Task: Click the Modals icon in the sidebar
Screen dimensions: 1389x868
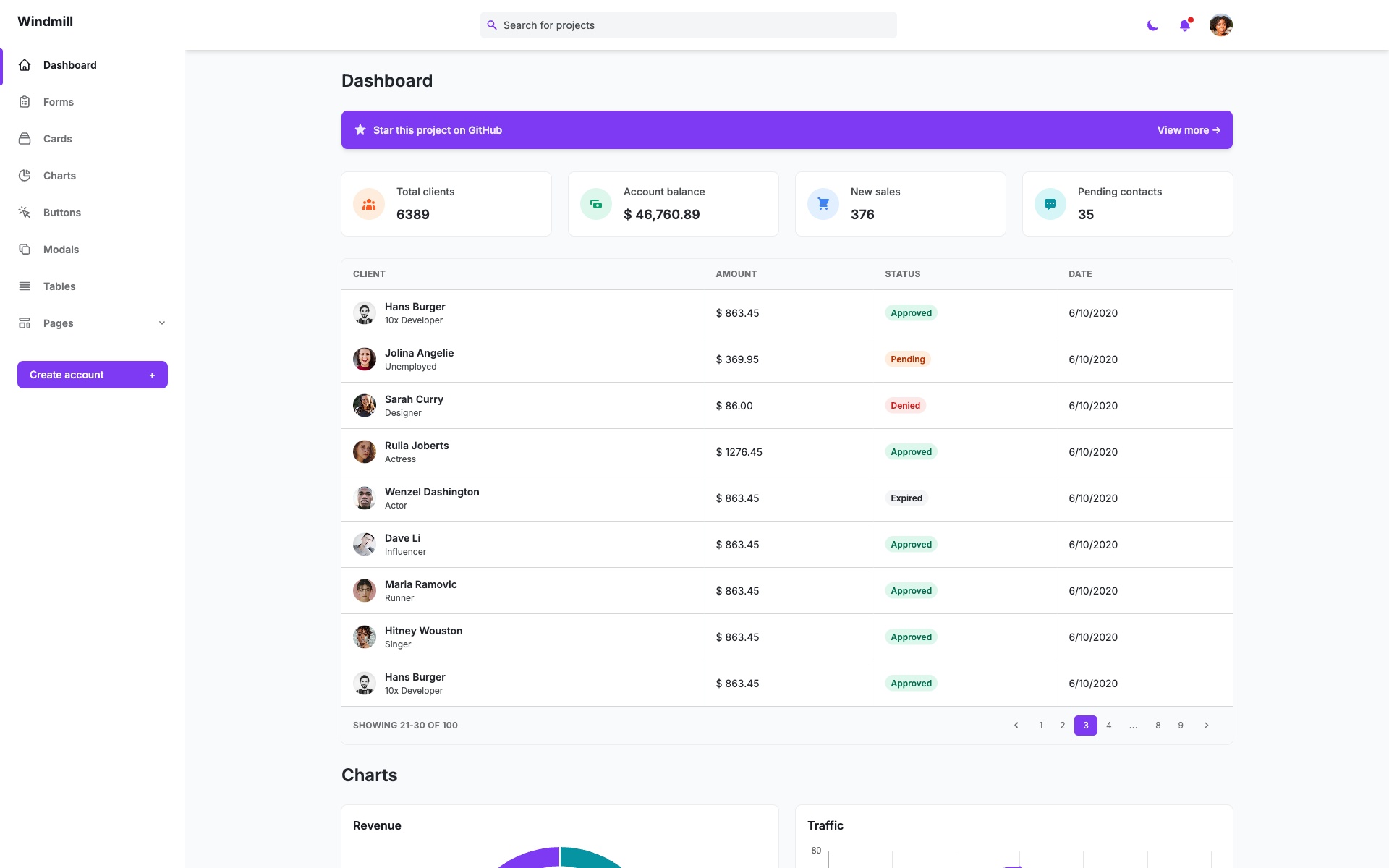Action: [25, 249]
